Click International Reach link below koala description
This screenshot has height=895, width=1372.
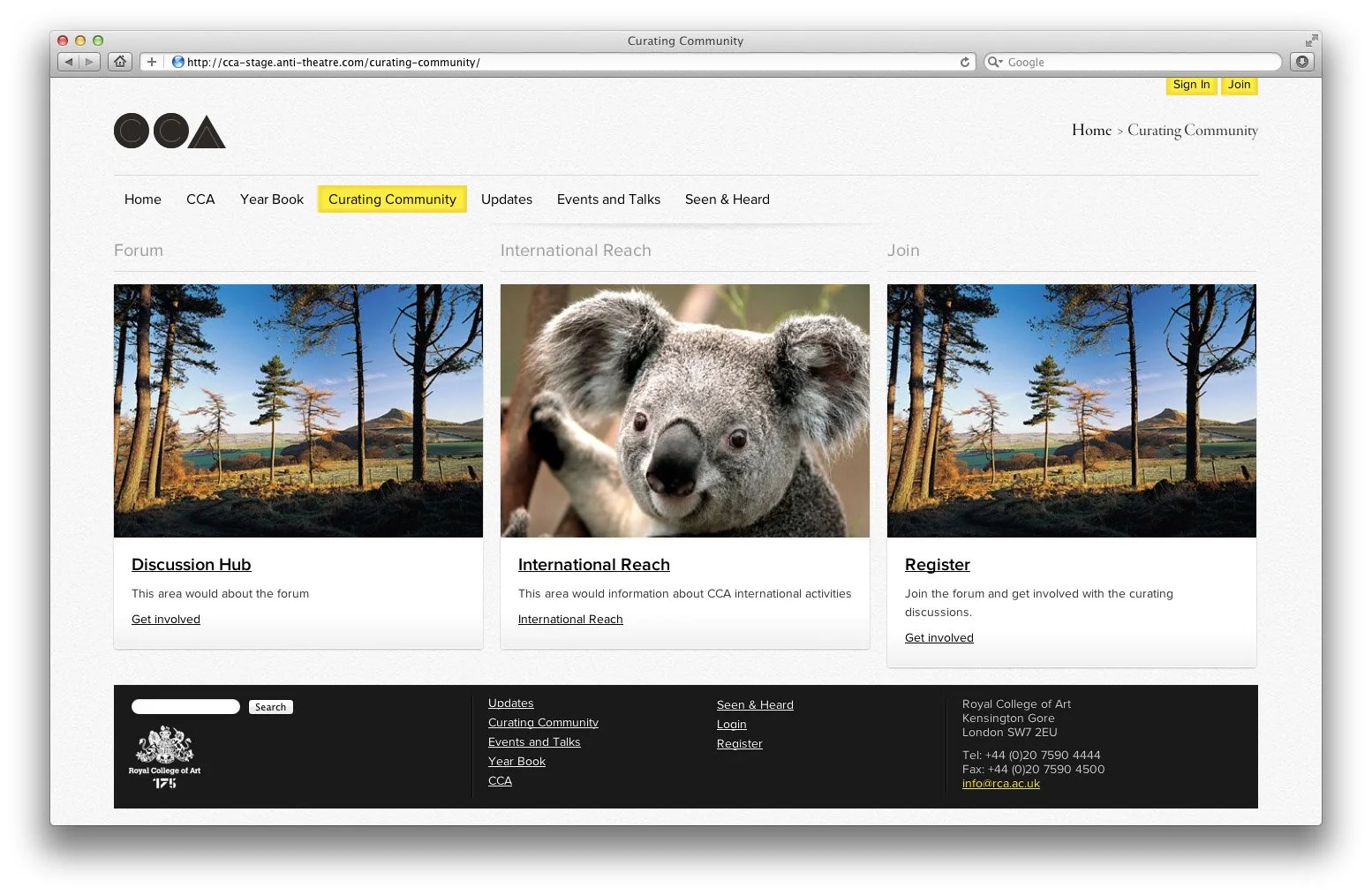[570, 620]
